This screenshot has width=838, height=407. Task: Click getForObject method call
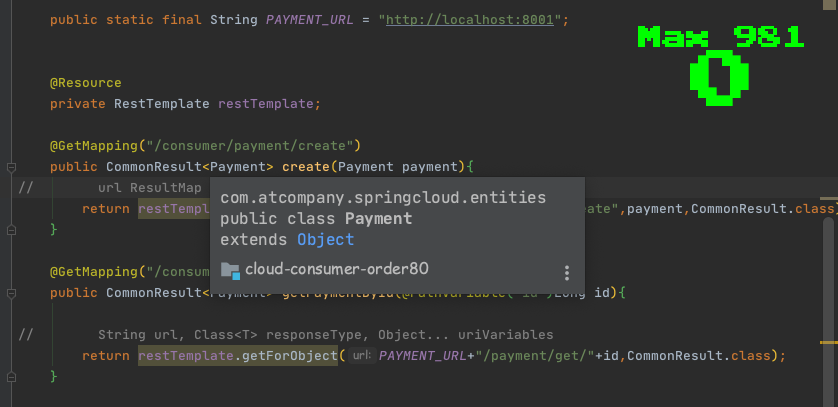[290, 356]
